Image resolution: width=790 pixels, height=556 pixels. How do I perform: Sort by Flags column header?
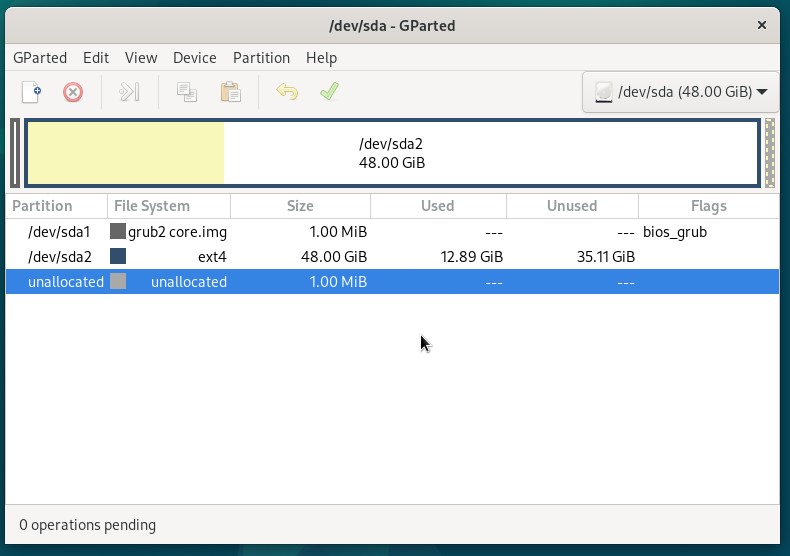coord(708,206)
